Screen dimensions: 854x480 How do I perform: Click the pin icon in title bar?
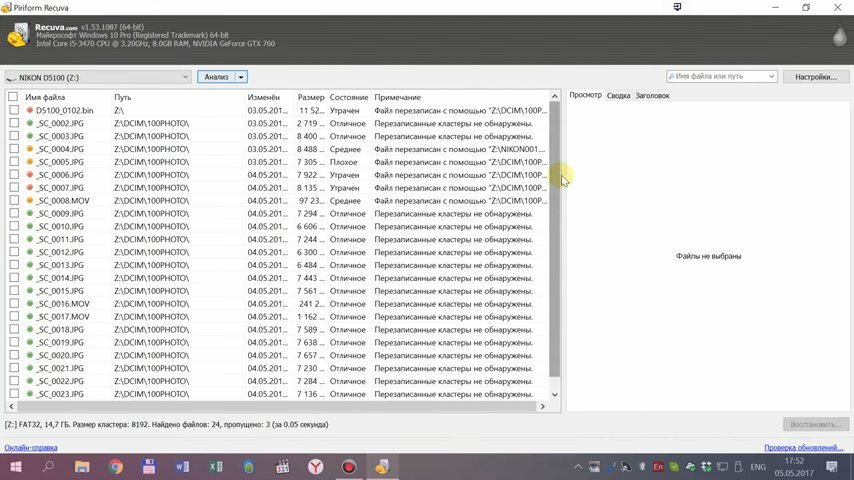[677, 7]
